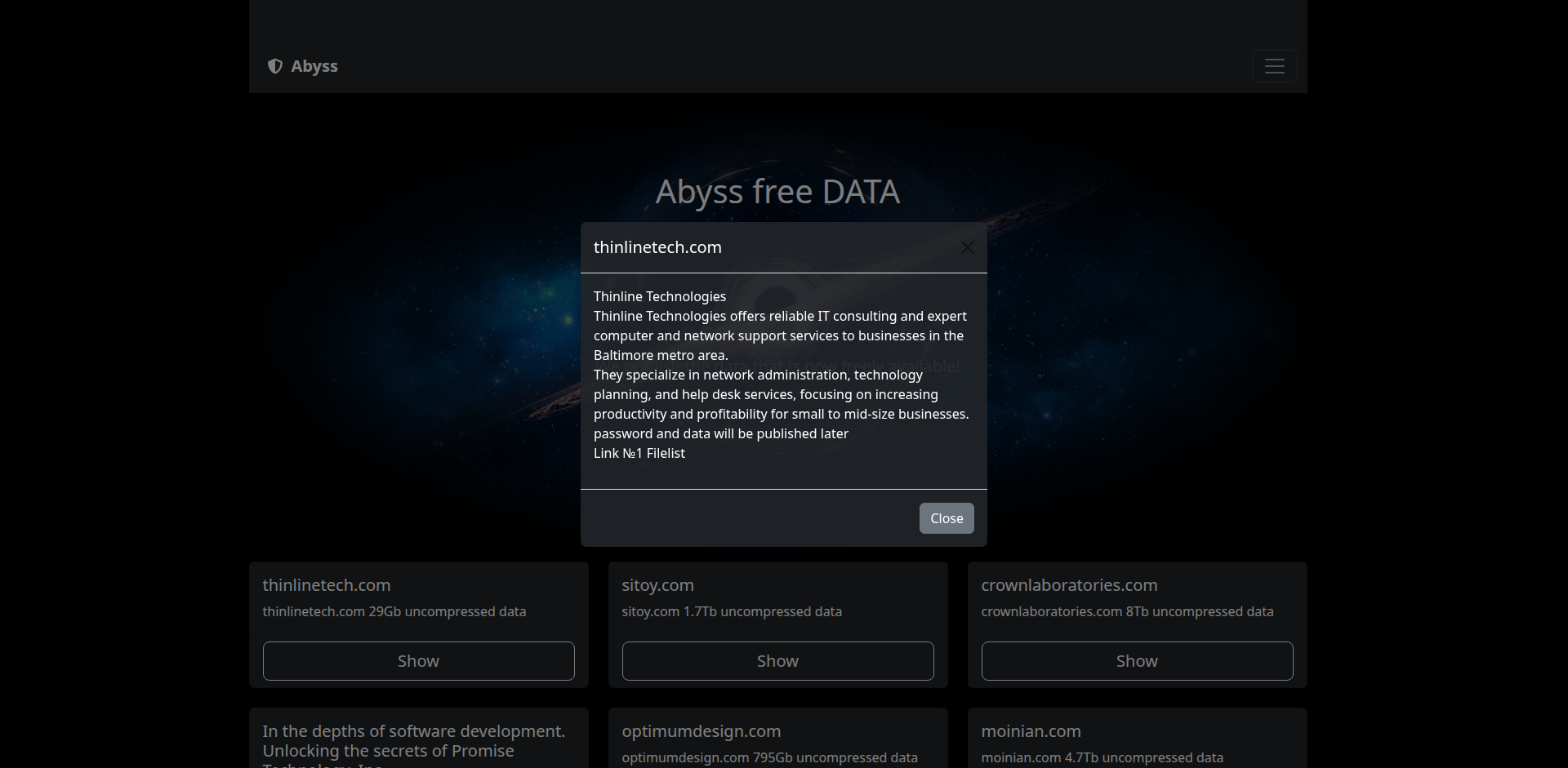Open the hamburger navigation menu
The width and height of the screenshot is (1568, 768).
[x=1274, y=66]
